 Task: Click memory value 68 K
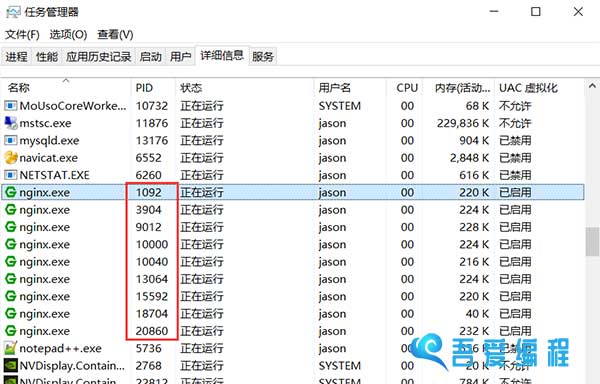[x=477, y=106]
